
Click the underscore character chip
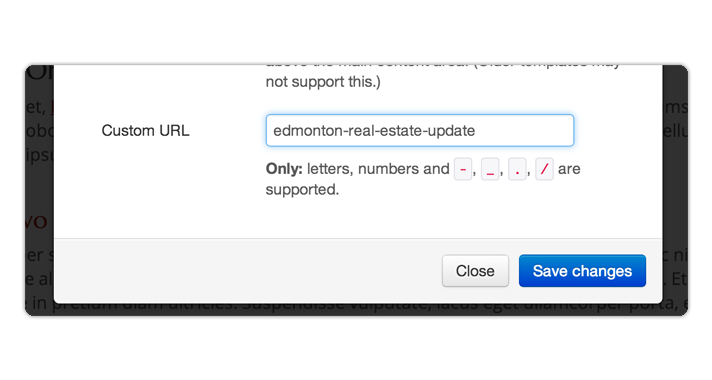[490, 169]
